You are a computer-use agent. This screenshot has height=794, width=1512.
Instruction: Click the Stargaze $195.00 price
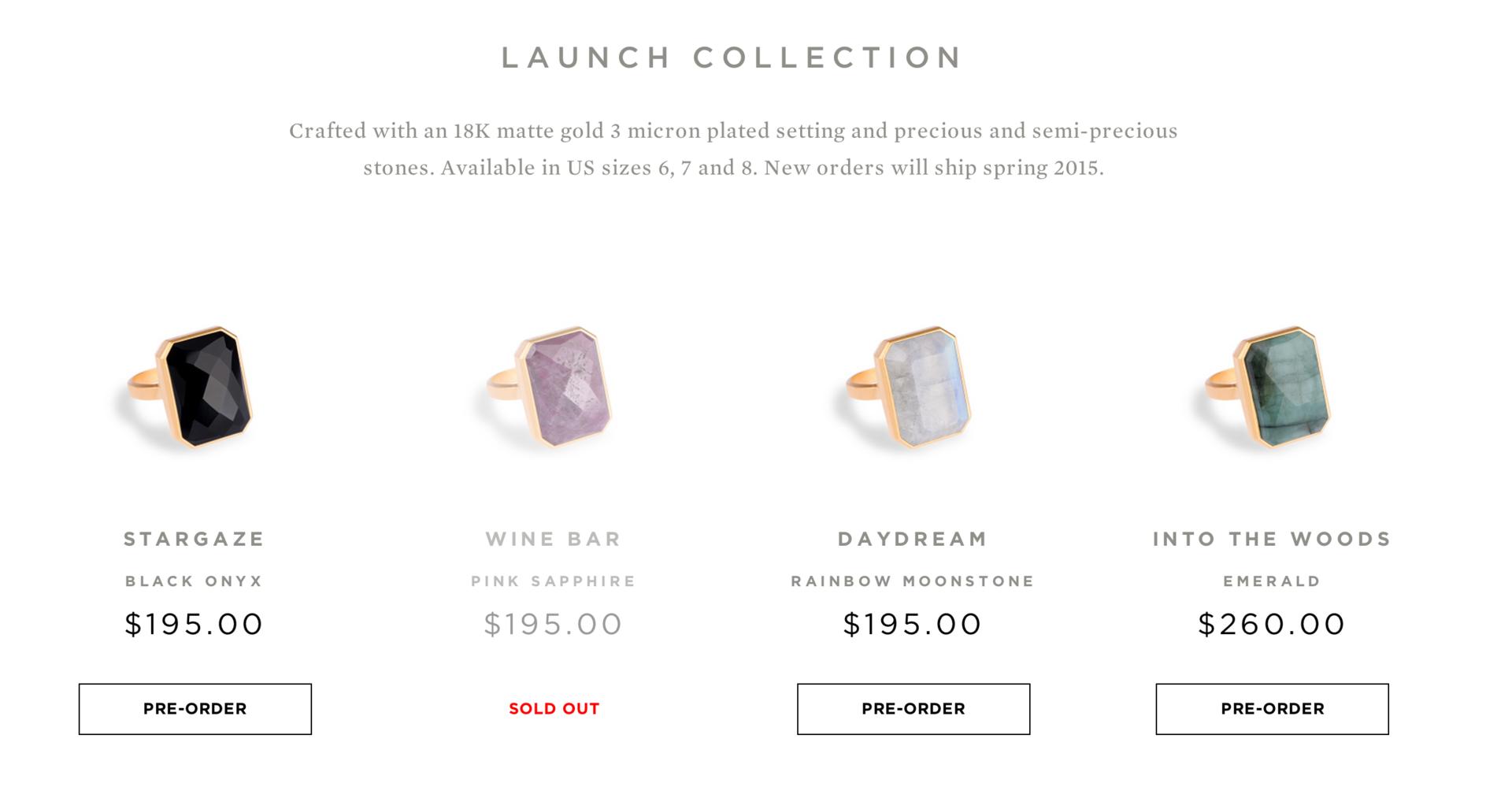[x=195, y=625]
